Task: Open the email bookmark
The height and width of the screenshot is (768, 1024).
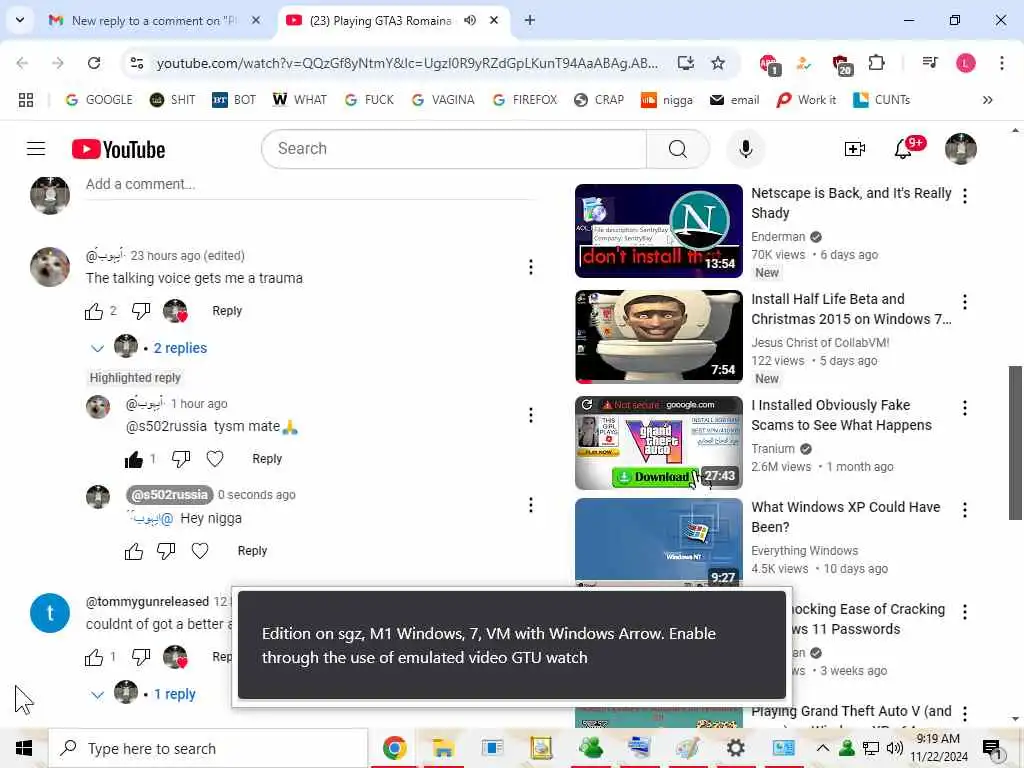Action: pyautogui.click(x=735, y=100)
